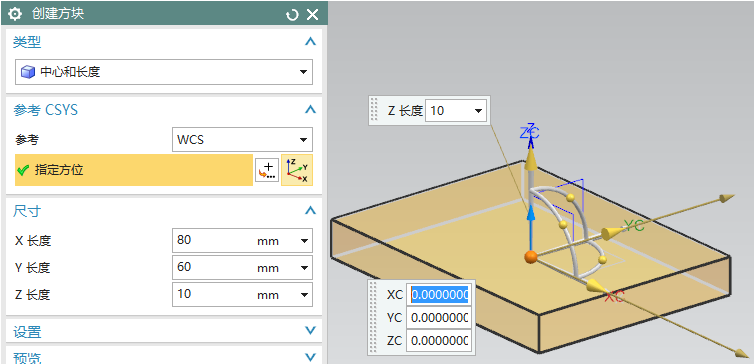
Task: Click the YC coordinate input field
Action: click(x=439, y=317)
